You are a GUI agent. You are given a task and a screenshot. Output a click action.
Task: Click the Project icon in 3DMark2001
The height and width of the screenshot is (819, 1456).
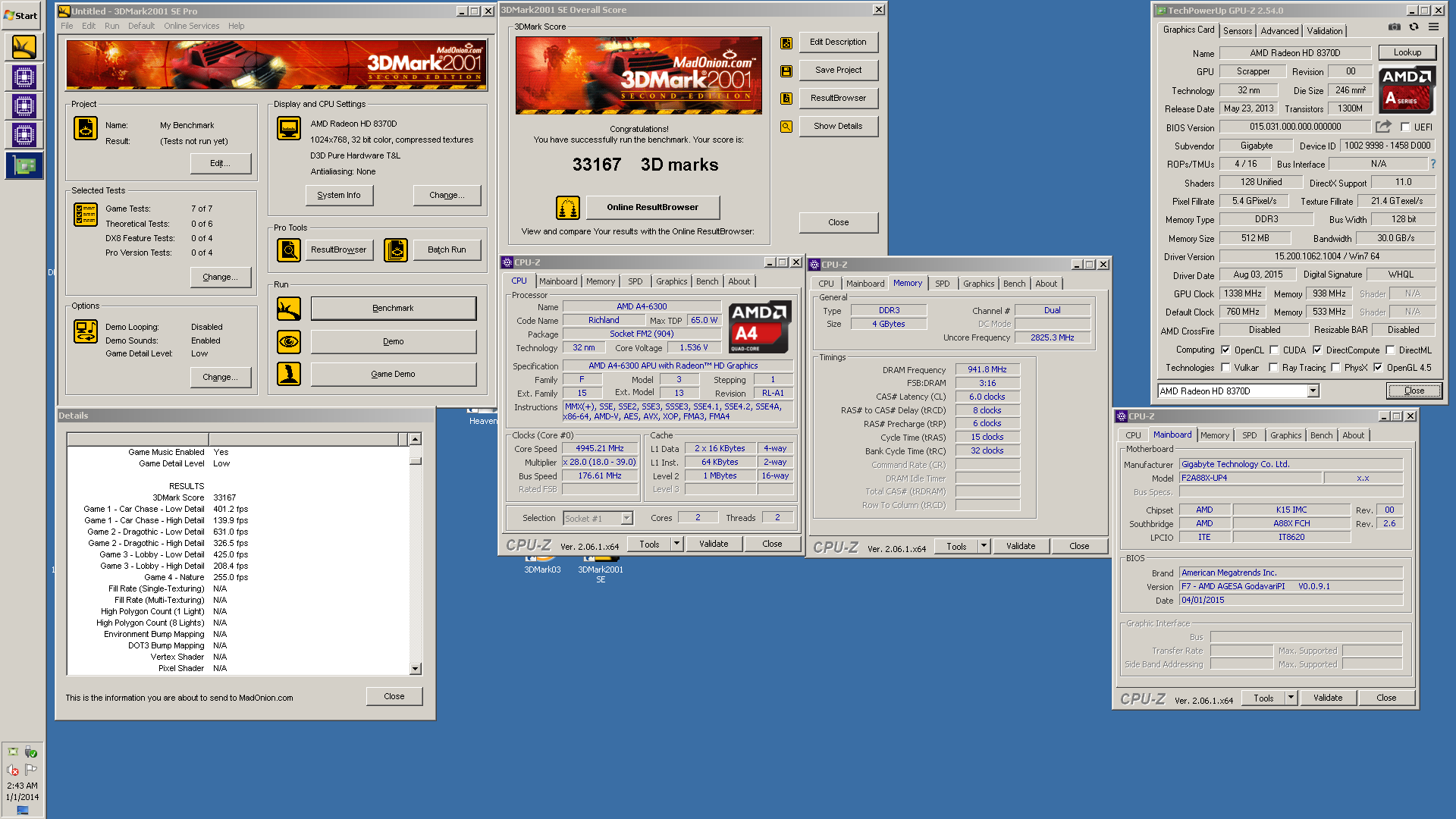click(85, 128)
